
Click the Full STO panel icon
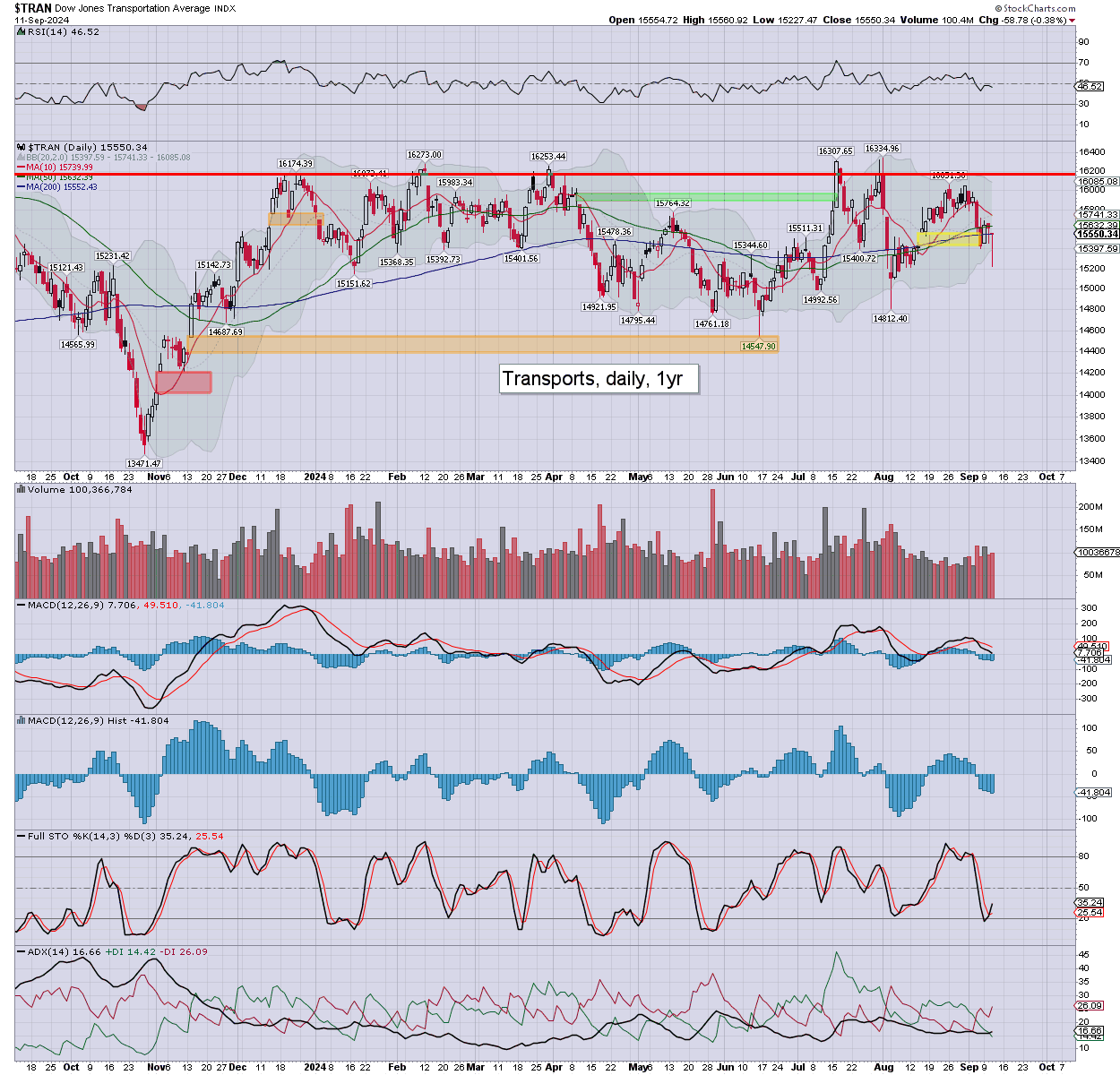22,837
